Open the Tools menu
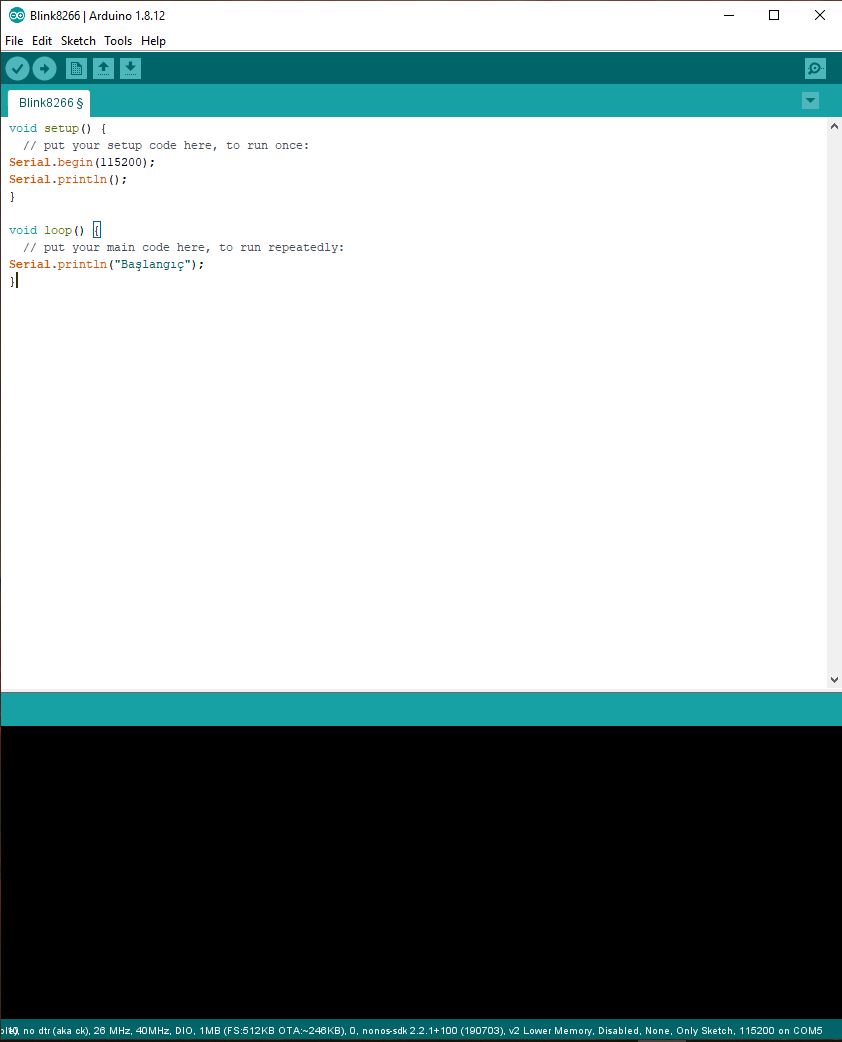 tap(118, 41)
